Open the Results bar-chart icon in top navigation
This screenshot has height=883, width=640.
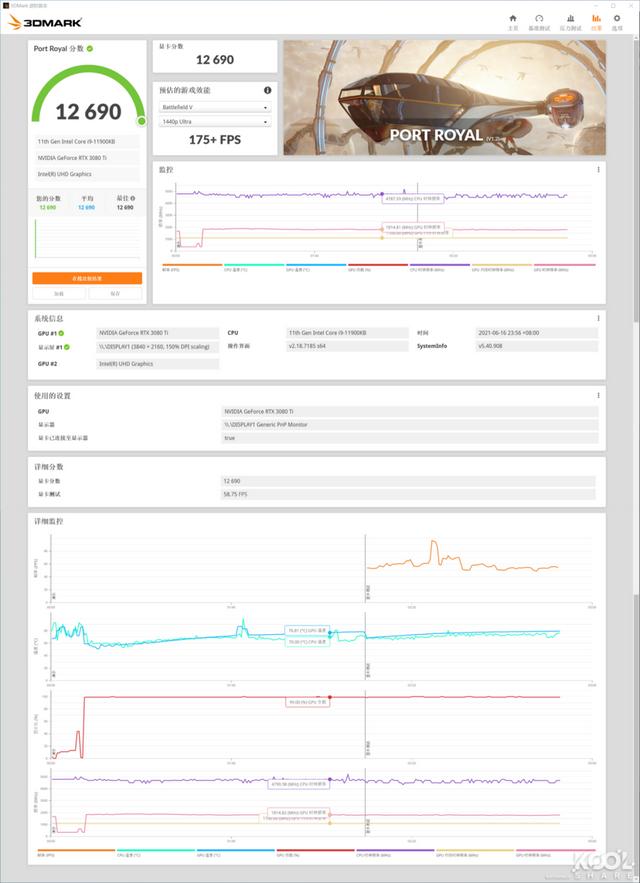pos(596,18)
